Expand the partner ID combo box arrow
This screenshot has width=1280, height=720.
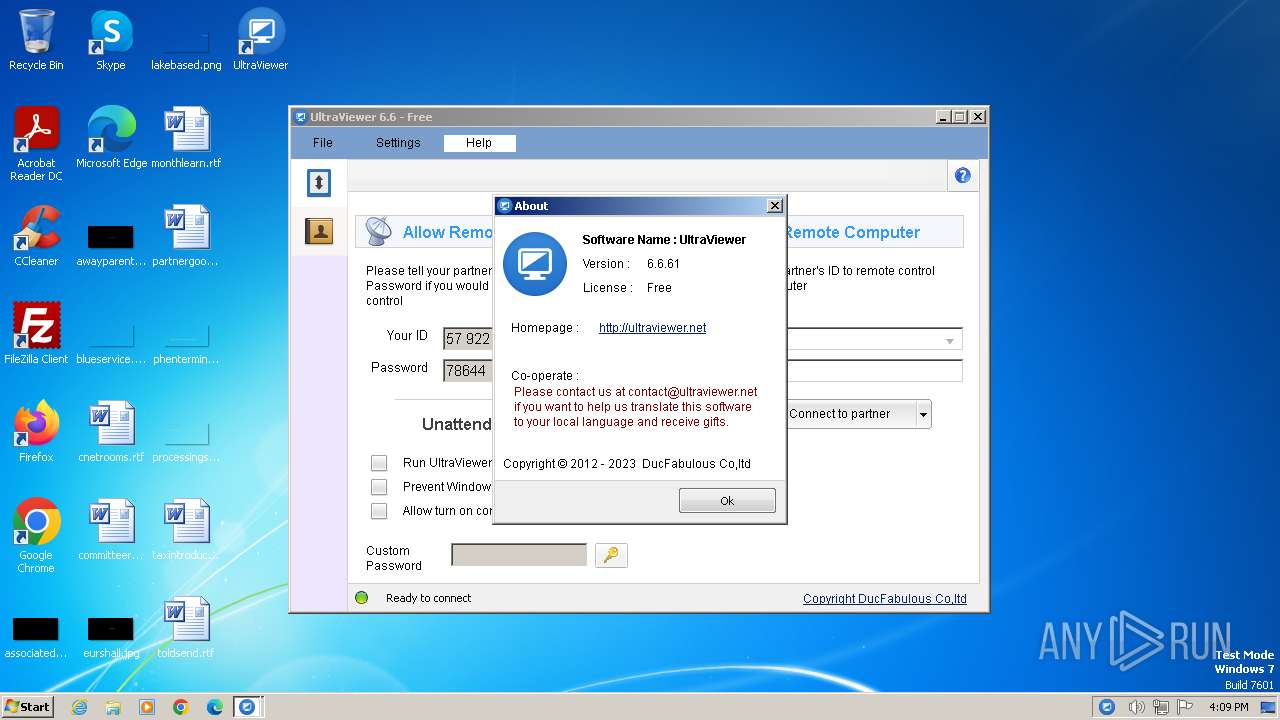[x=950, y=341]
